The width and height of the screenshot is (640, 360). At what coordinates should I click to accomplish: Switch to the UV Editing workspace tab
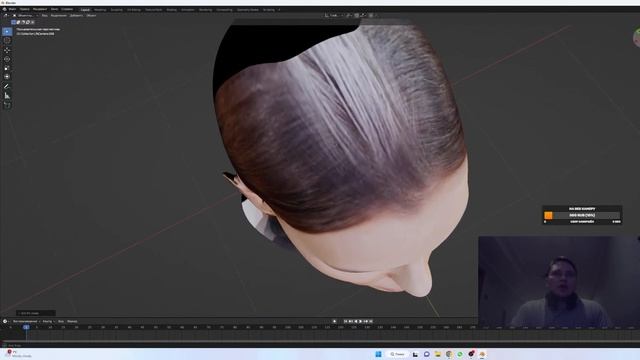pyautogui.click(x=134, y=9)
